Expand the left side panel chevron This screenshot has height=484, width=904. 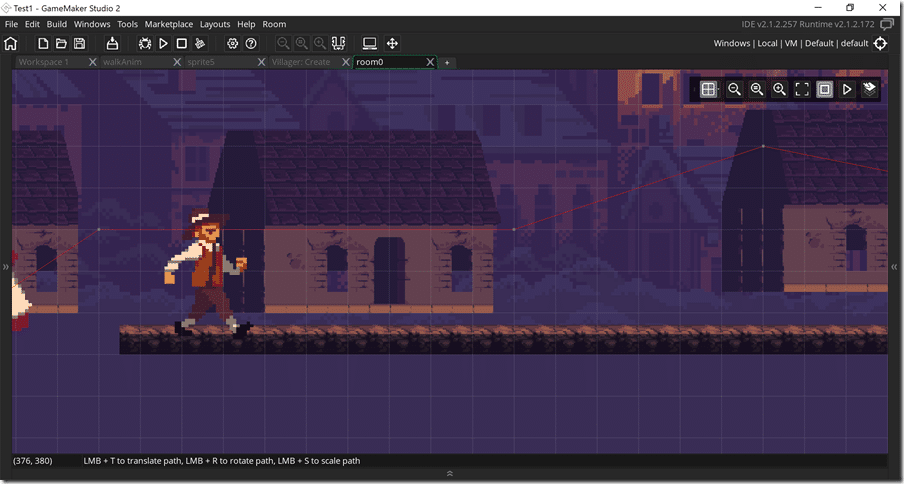pos(6,266)
